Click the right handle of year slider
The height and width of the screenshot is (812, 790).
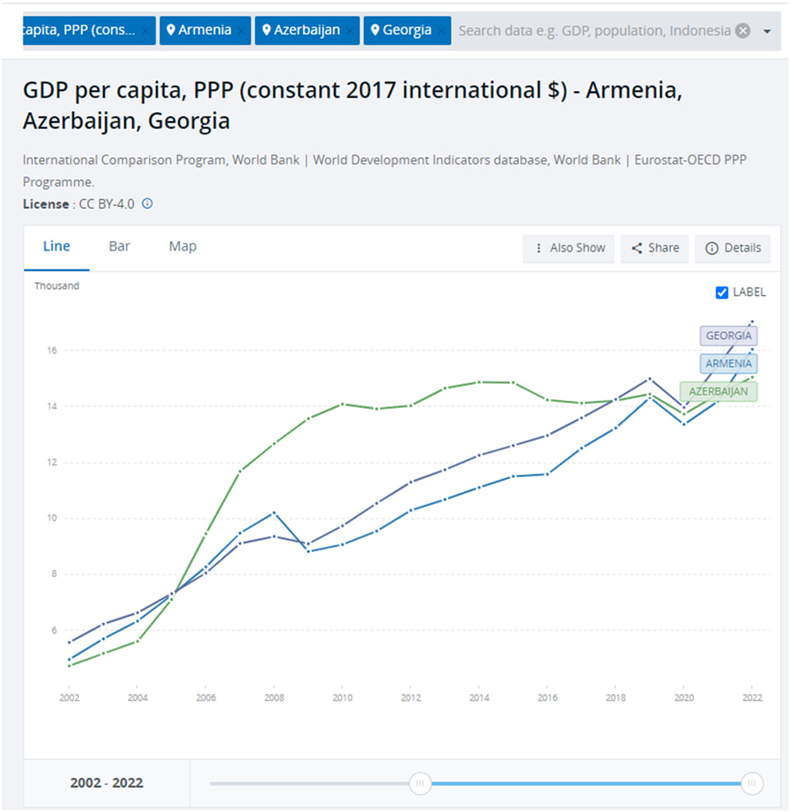tap(753, 783)
